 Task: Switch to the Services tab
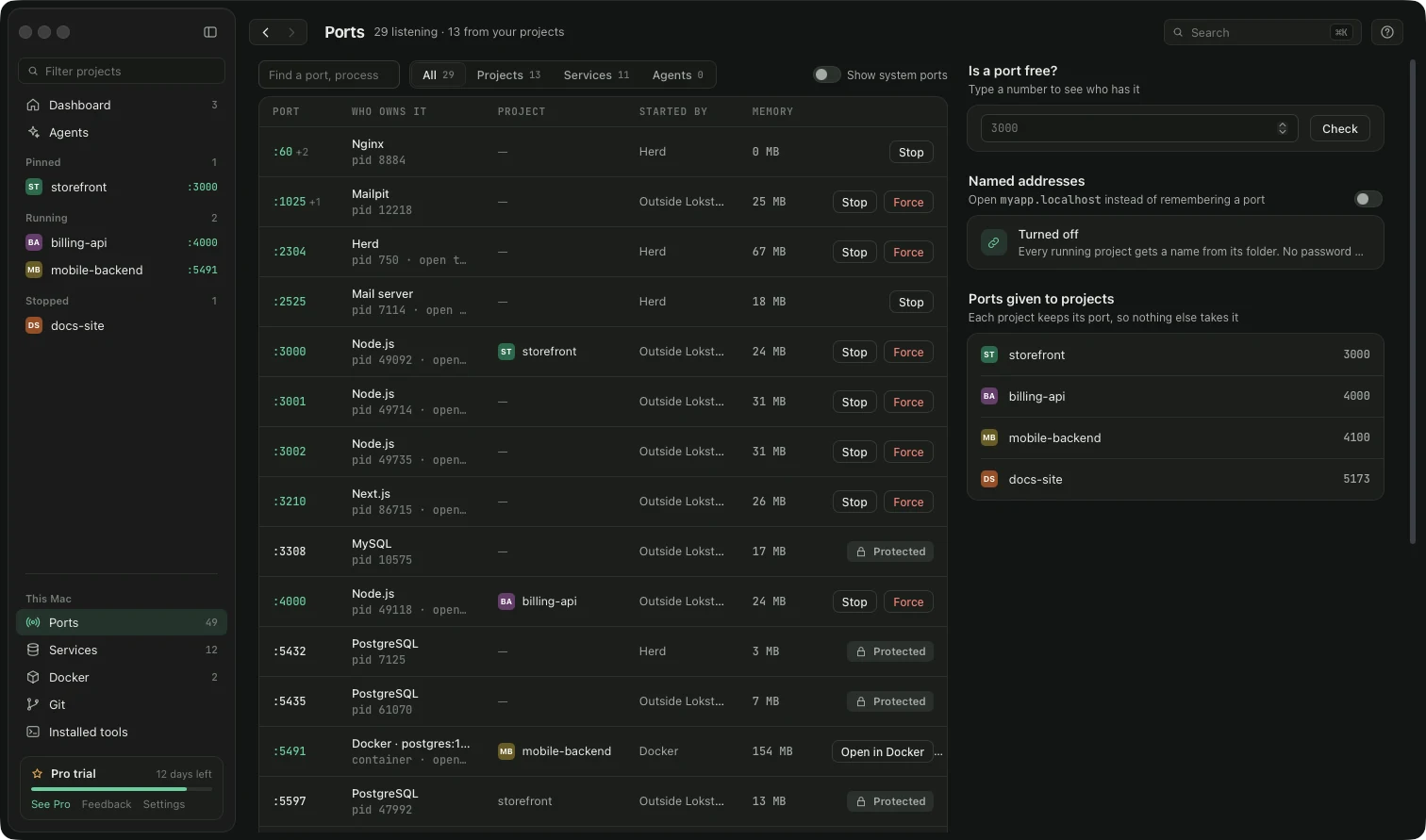coord(596,74)
